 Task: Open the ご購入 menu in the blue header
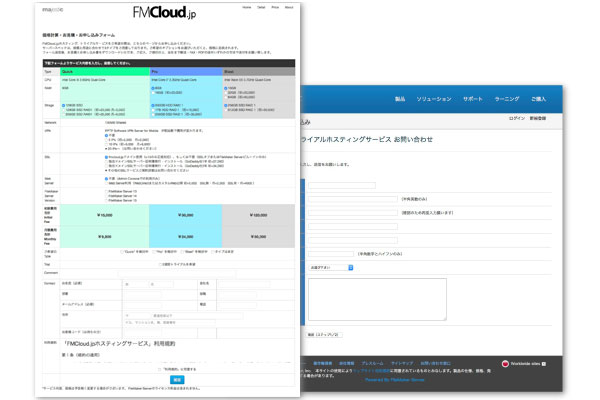click(x=538, y=99)
